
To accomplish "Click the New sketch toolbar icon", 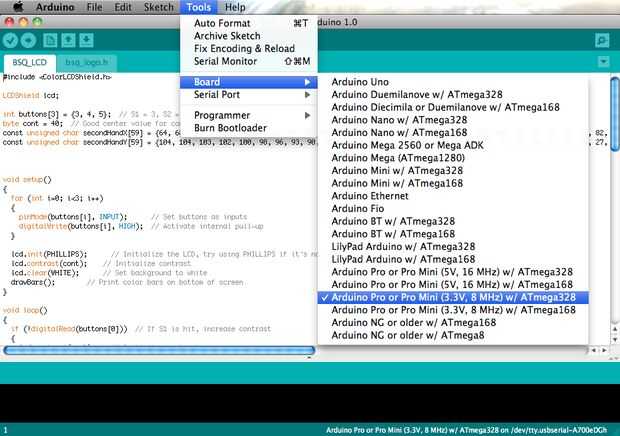I will point(50,40).
